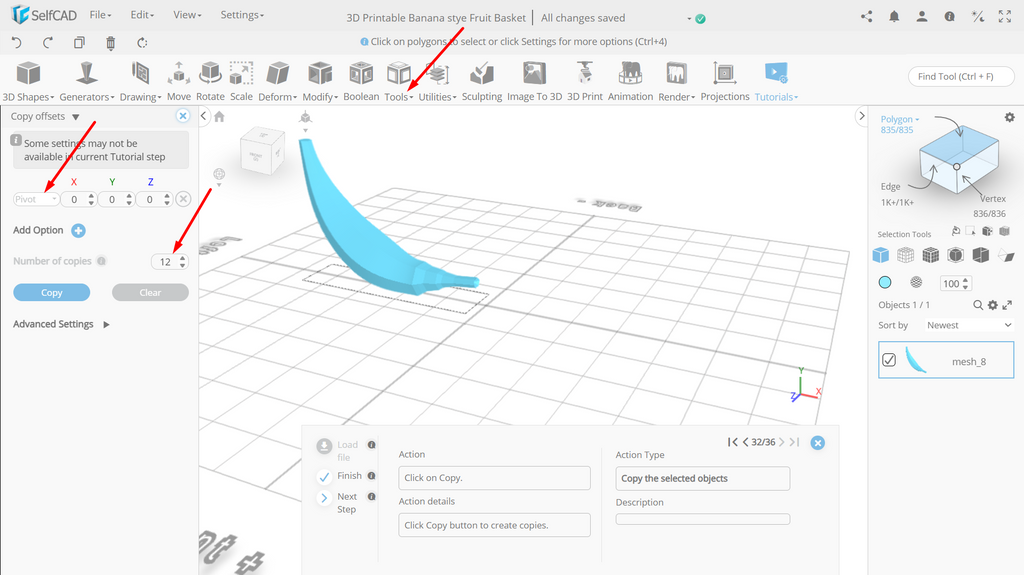Search objects with magnifier icon
This screenshot has width=1024, height=575.
[978, 305]
